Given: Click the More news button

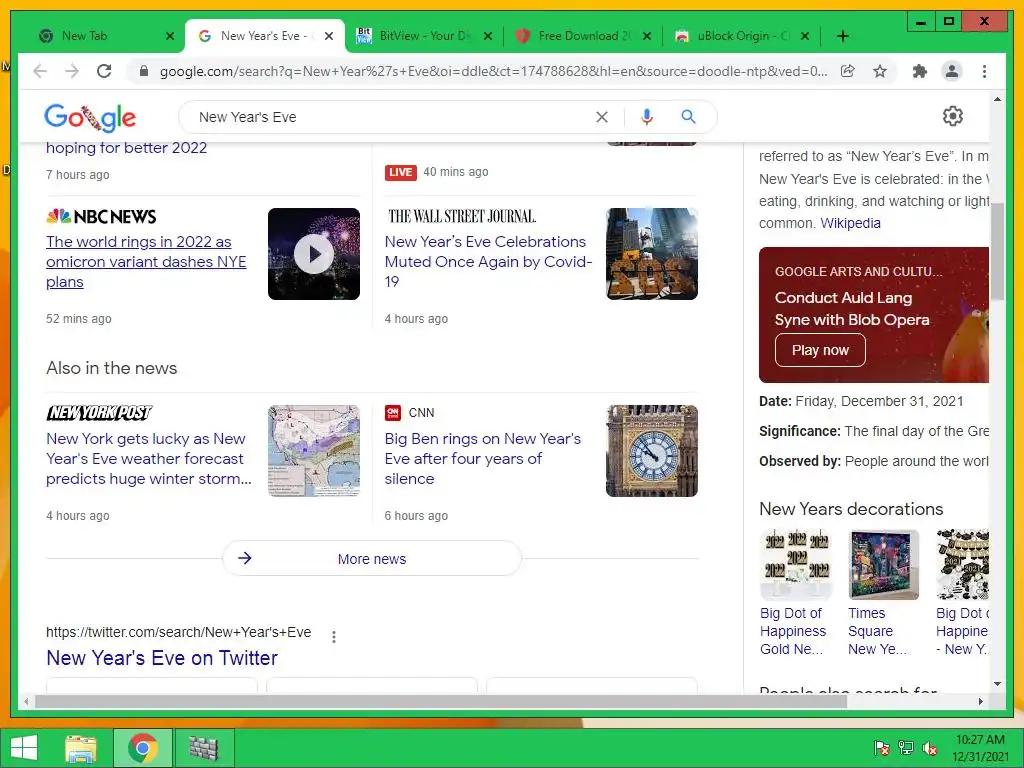Looking at the screenshot, I should point(372,558).
